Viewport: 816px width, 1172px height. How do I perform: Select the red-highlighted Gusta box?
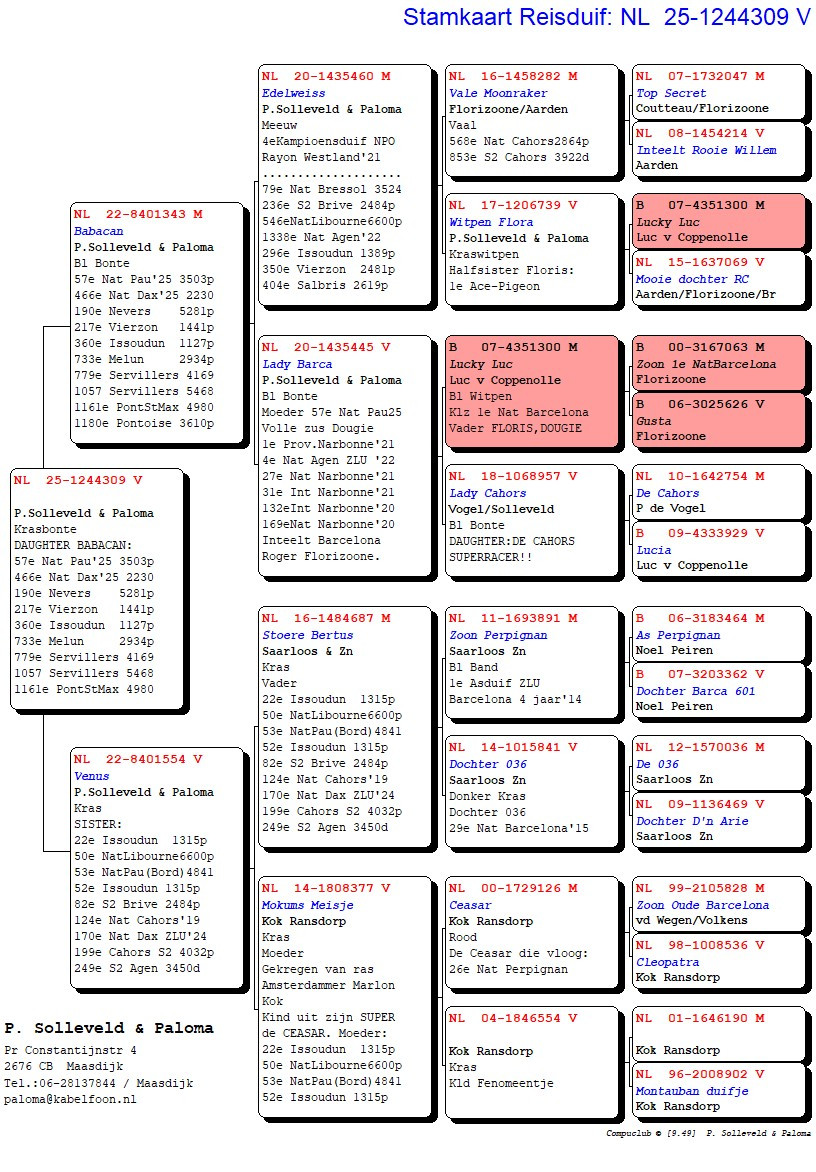click(x=718, y=420)
